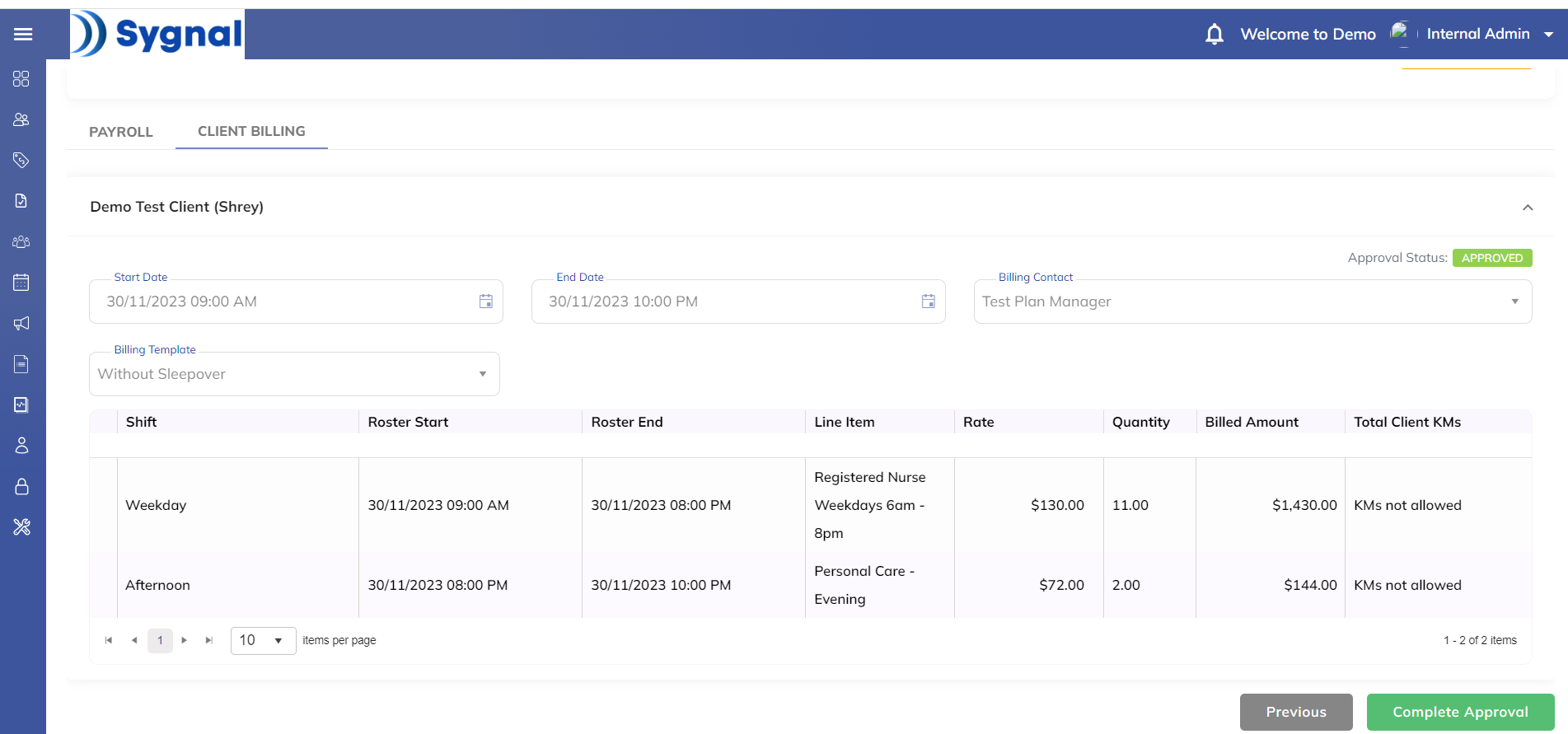
Task: Go to the next page of the table
Action: [x=185, y=640]
